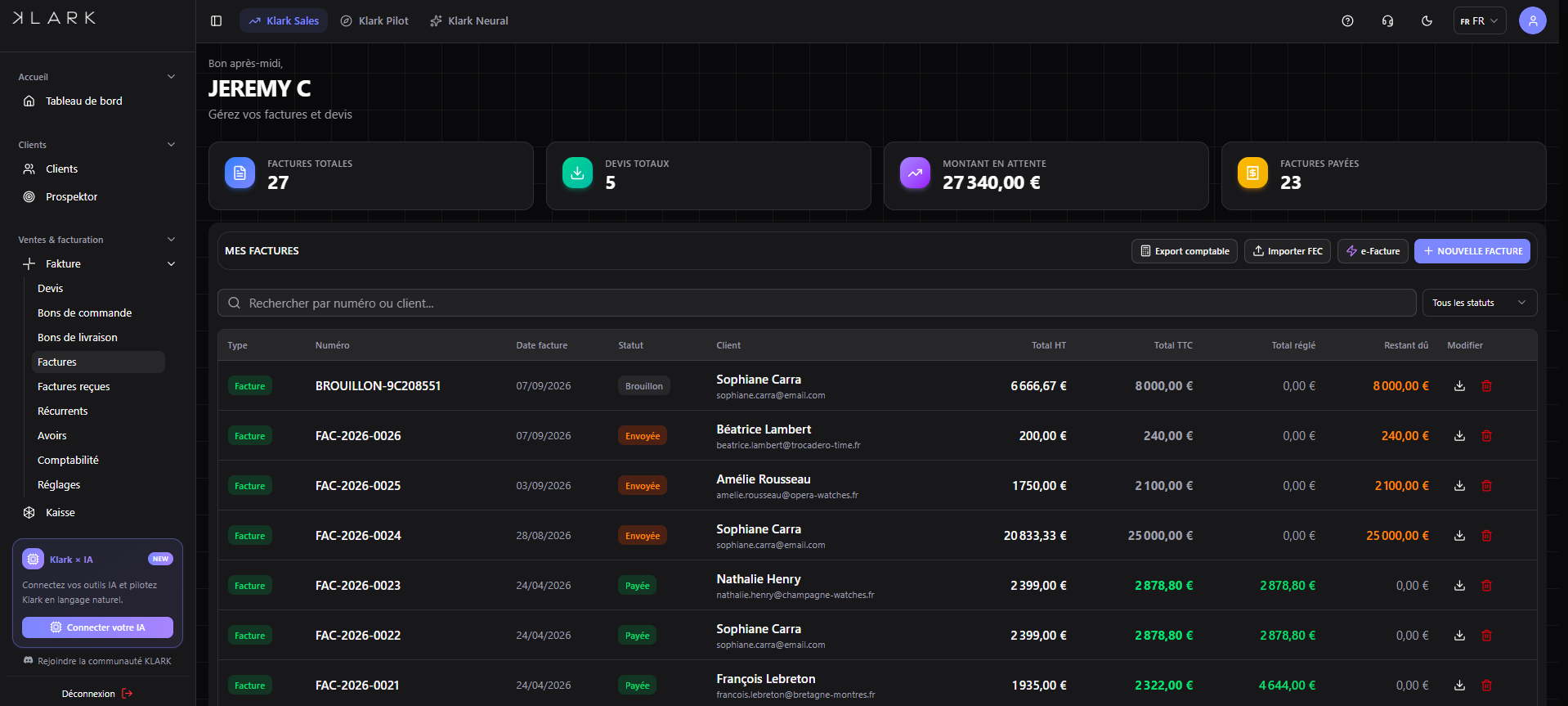Open the help question mark icon
1568x706 pixels.
pos(1348,21)
